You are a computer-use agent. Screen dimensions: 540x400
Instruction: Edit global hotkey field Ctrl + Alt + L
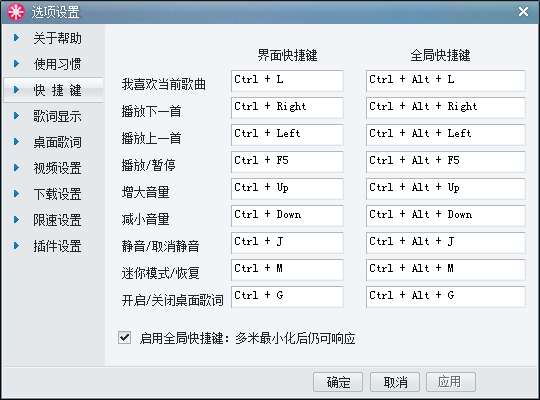coord(446,81)
